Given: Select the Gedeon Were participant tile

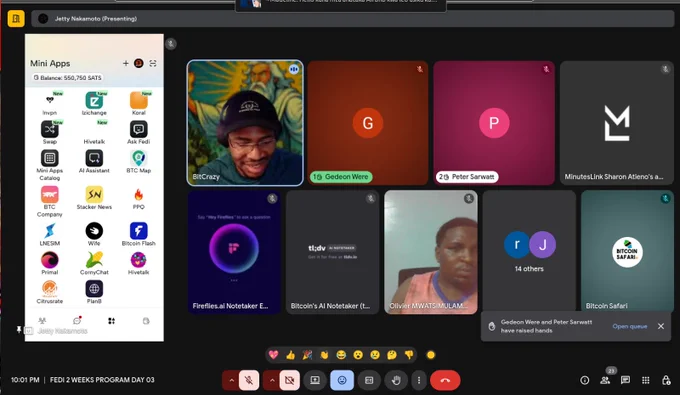Looking at the screenshot, I should click(x=368, y=123).
